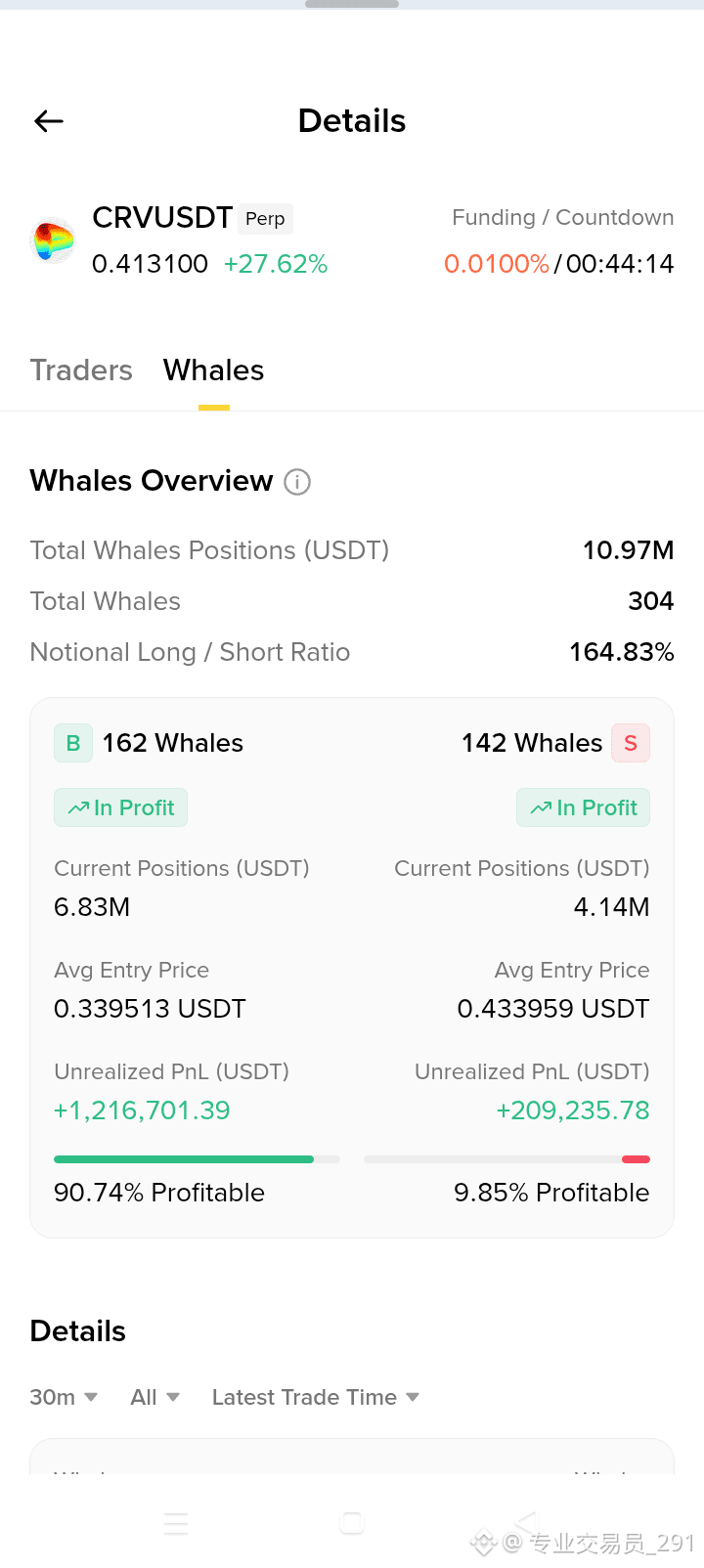The width and height of the screenshot is (704, 1568).
Task: Tap the CRV coin logo
Action: pyautogui.click(x=54, y=240)
